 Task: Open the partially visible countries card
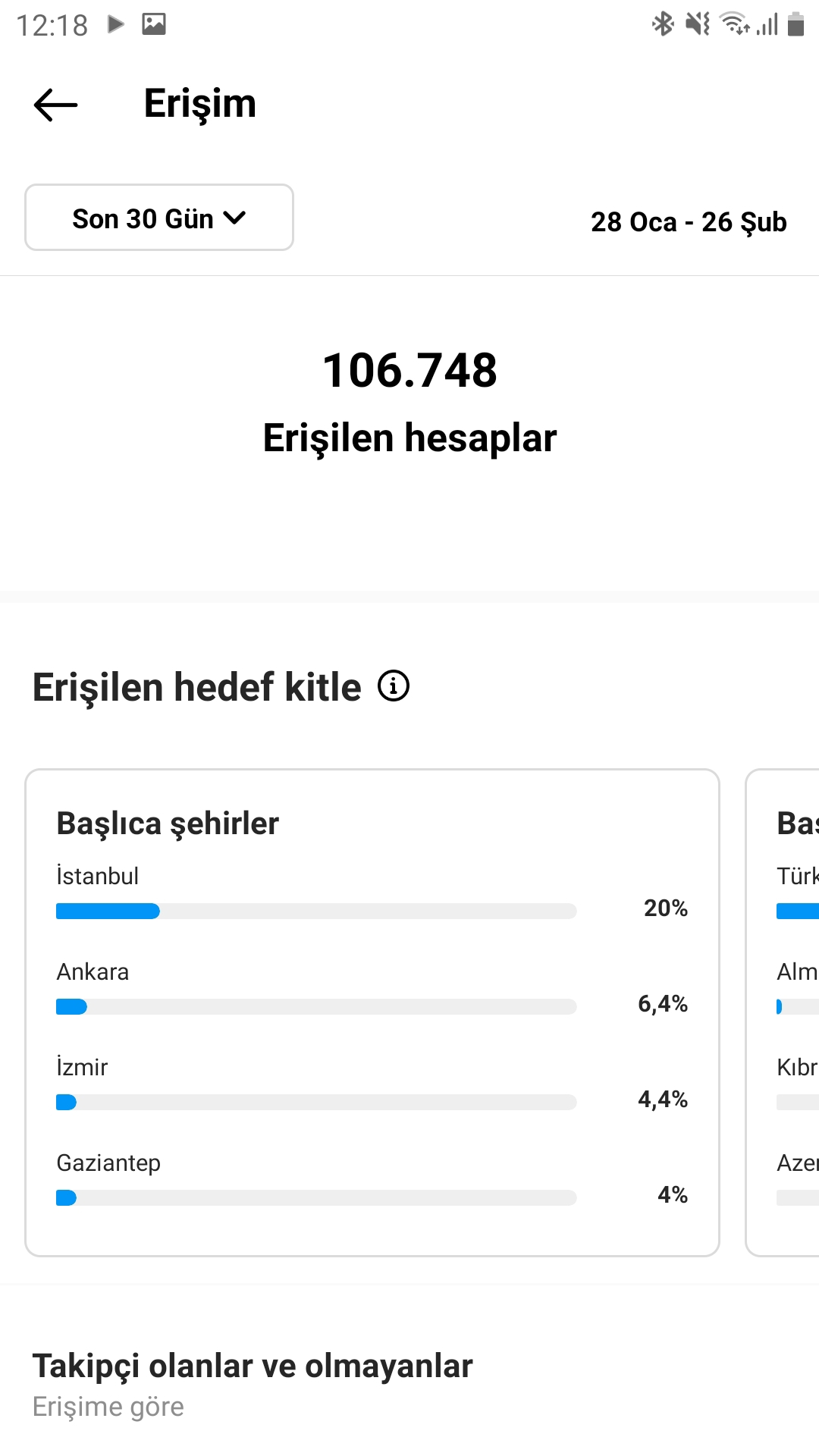[x=783, y=1012]
